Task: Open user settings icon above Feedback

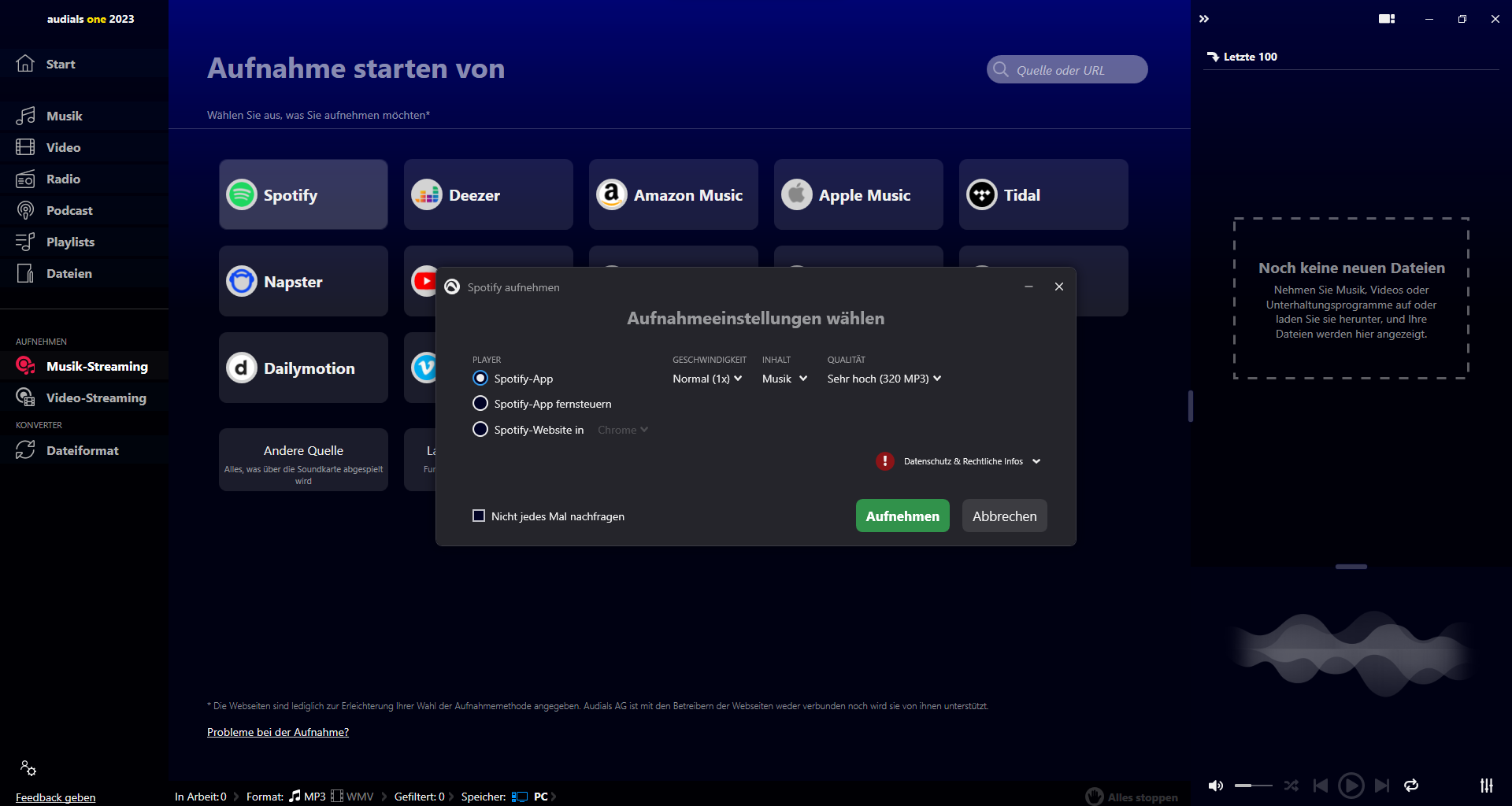Action: [28, 768]
